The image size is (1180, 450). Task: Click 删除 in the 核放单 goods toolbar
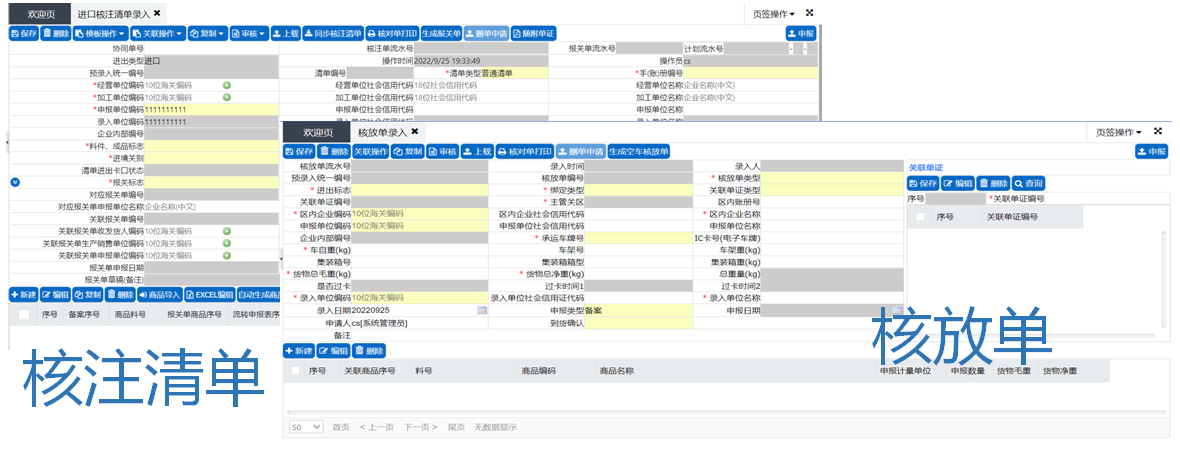(x=369, y=351)
